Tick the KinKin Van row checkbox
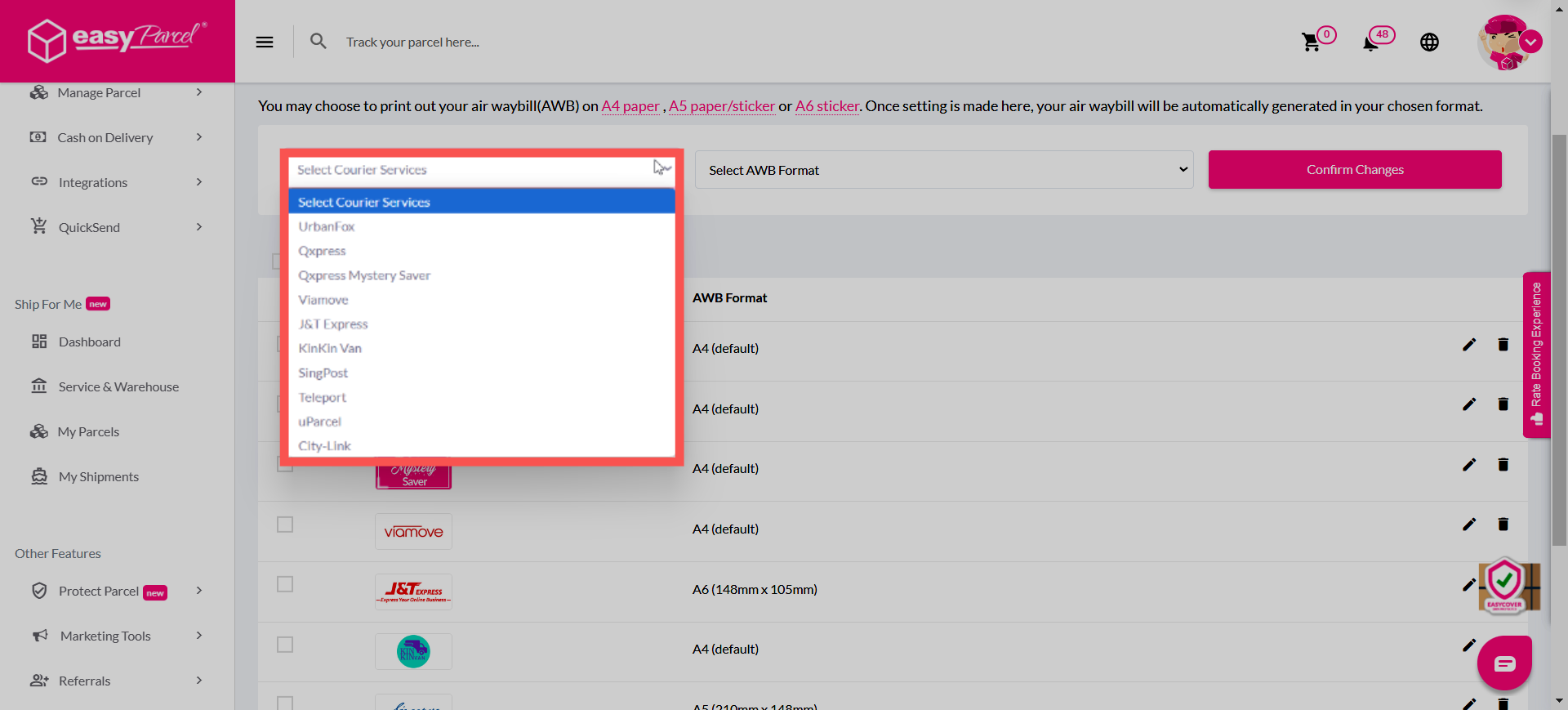This screenshot has width=1568, height=710. (x=285, y=645)
